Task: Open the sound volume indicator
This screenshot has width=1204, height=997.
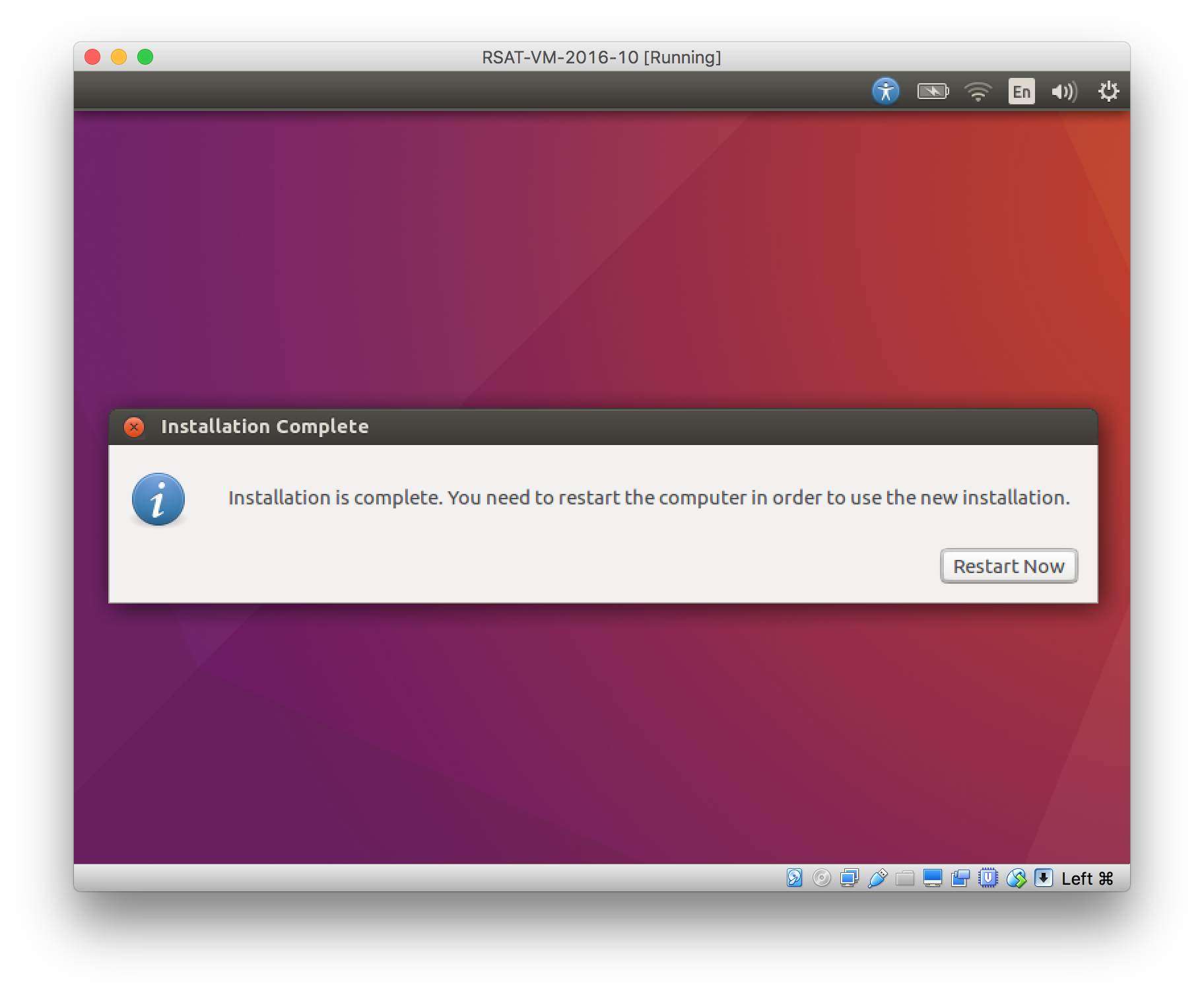Action: [x=1063, y=91]
